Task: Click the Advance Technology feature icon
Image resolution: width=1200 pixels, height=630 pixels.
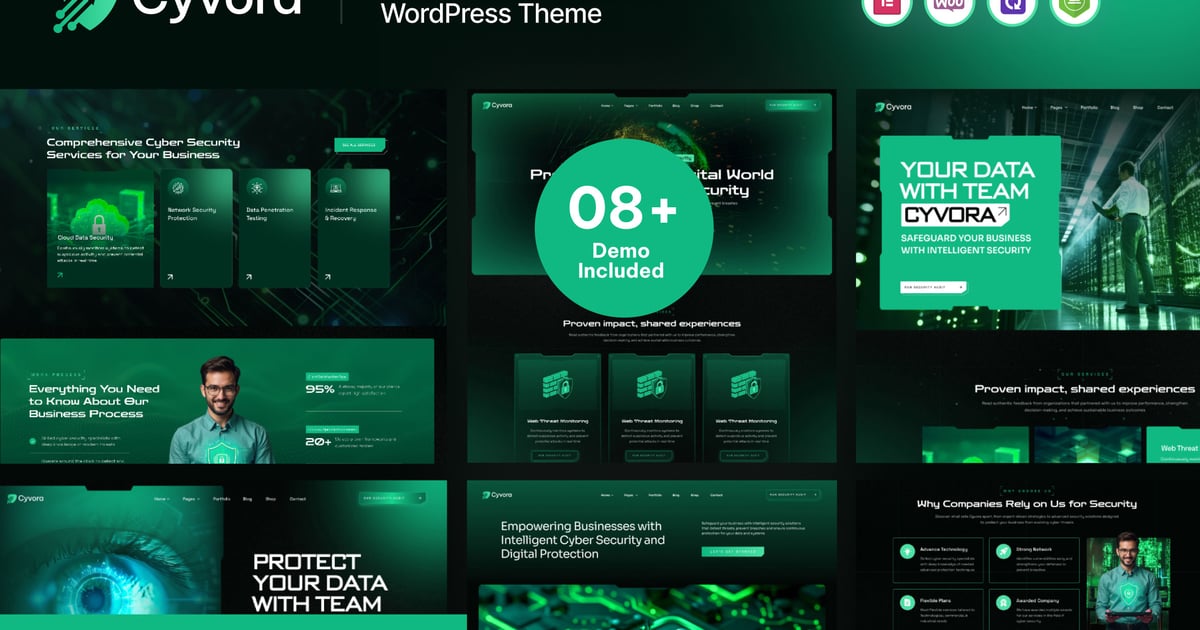Action: pyautogui.click(x=906, y=550)
